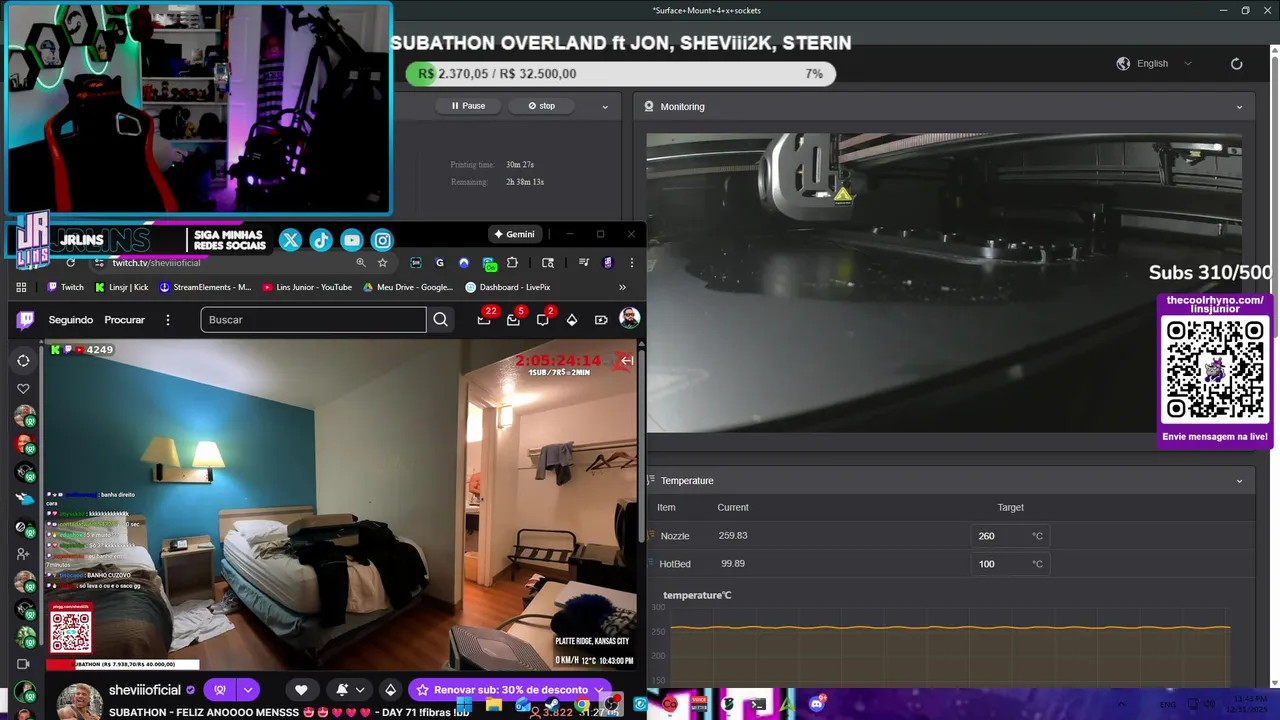Open Twitch inbox icon with 5 badge
Image resolution: width=1280 pixels, height=720 pixels.
tap(513, 320)
